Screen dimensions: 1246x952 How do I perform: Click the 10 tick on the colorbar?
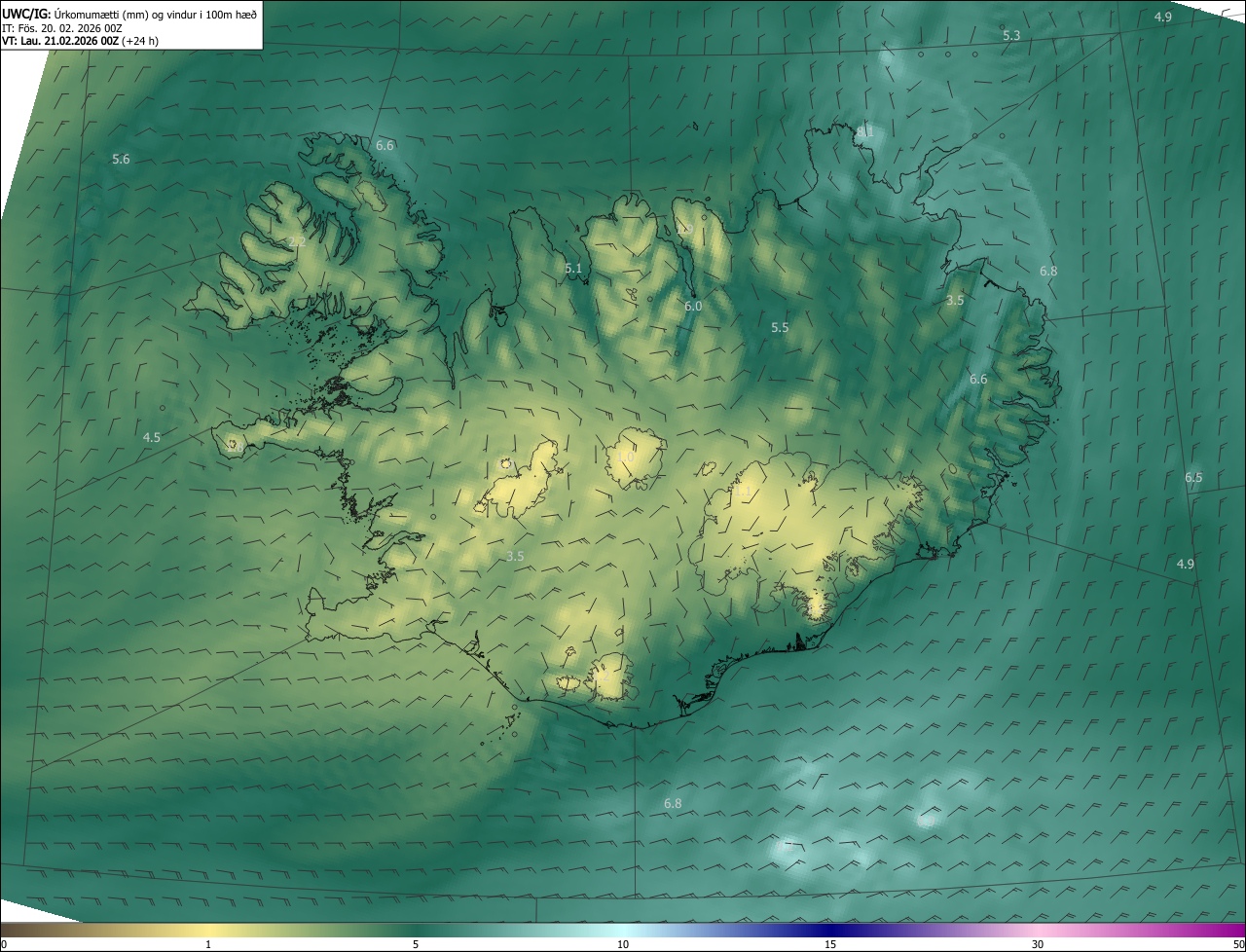pyautogui.click(x=623, y=944)
